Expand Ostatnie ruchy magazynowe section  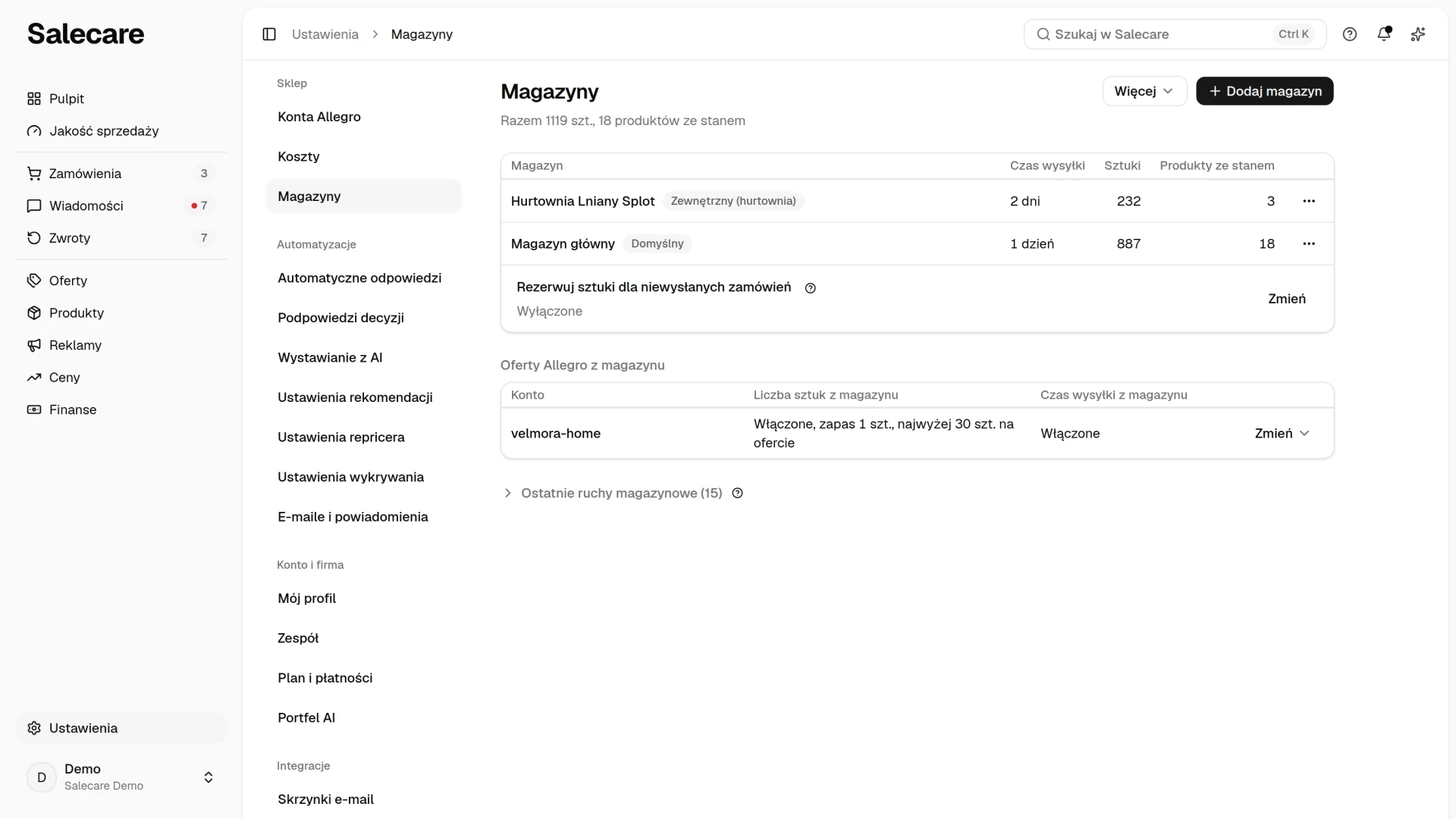tap(613, 494)
